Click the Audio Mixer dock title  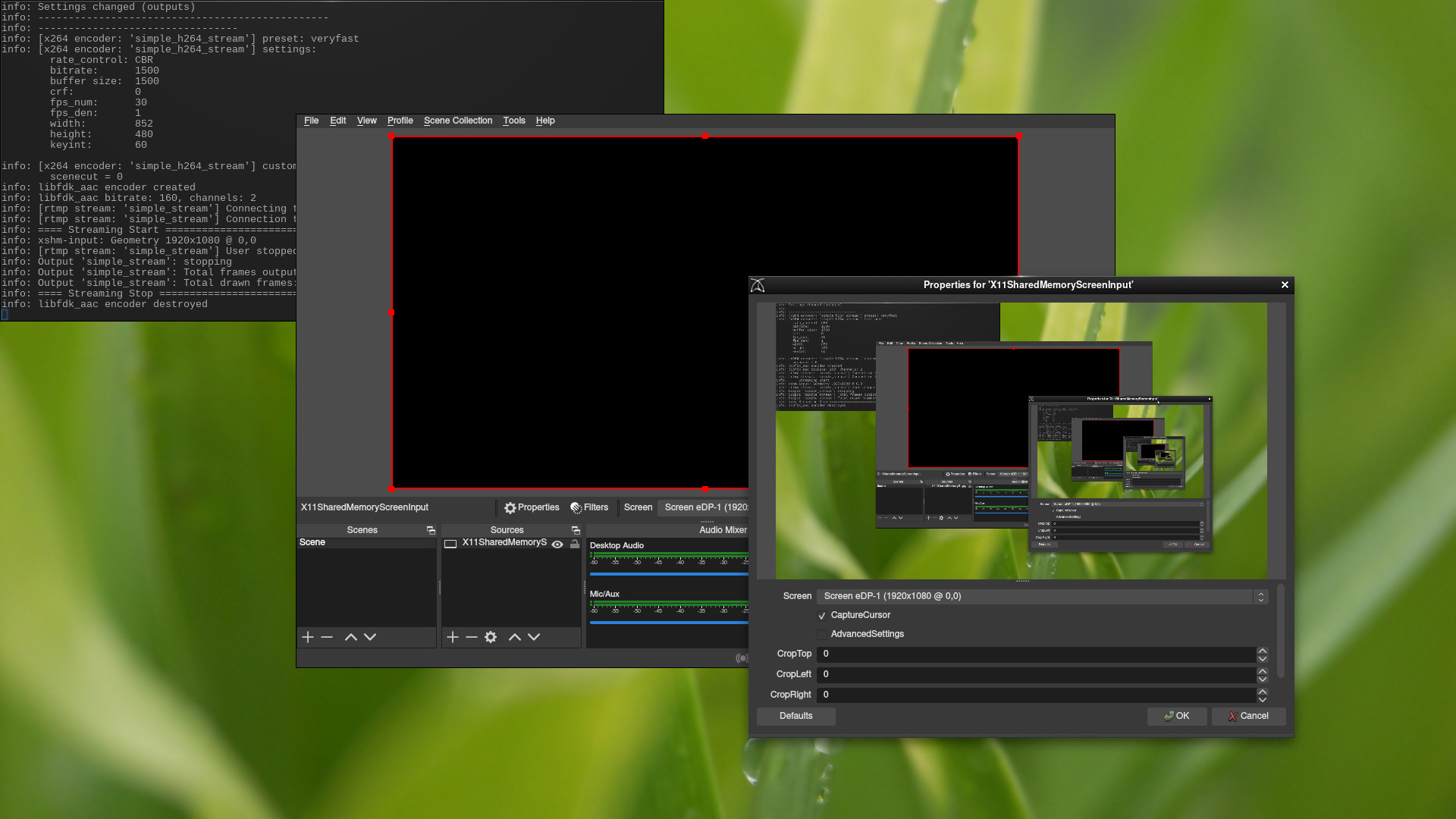(723, 530)
